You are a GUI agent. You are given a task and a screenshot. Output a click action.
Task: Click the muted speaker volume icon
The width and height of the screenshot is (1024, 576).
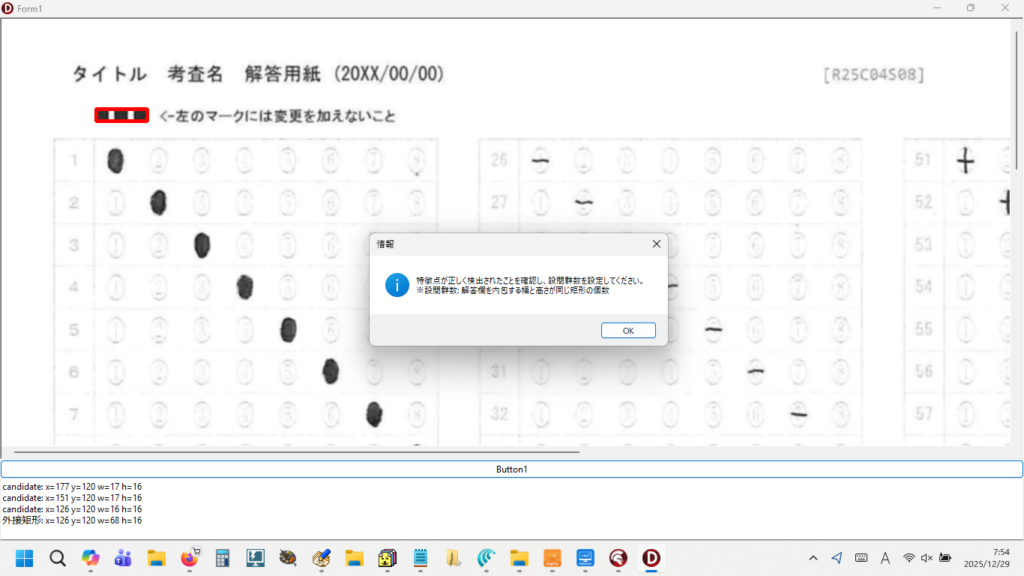click(927, 557)
